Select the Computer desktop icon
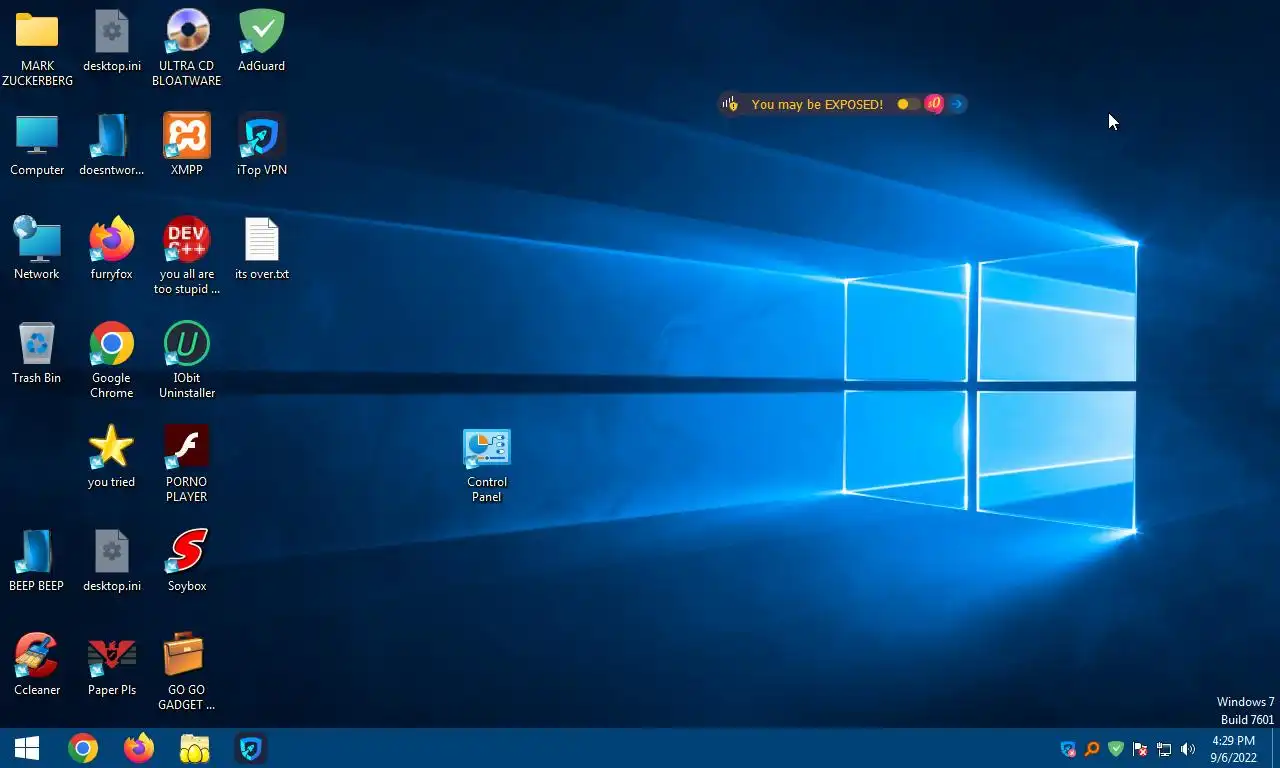 [x=37, y=144]
